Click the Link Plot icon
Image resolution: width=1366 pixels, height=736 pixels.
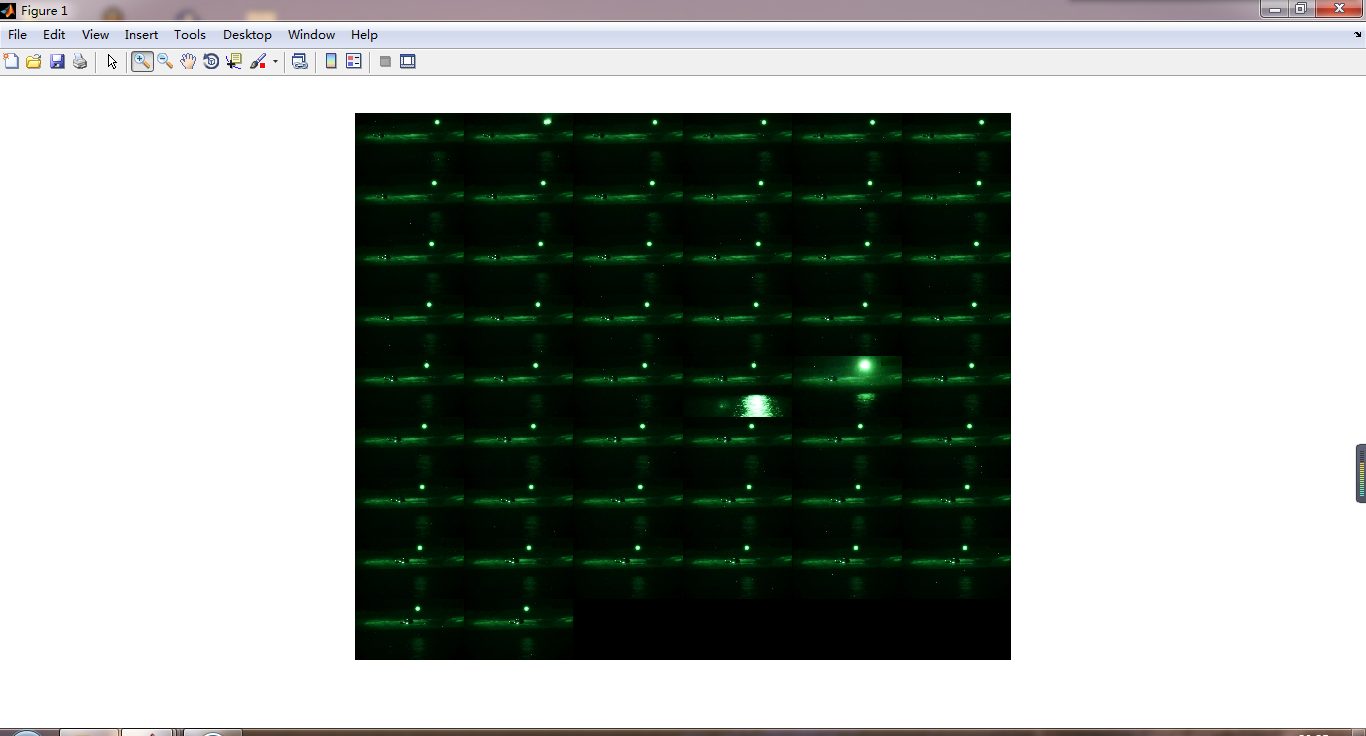point(299,62)
